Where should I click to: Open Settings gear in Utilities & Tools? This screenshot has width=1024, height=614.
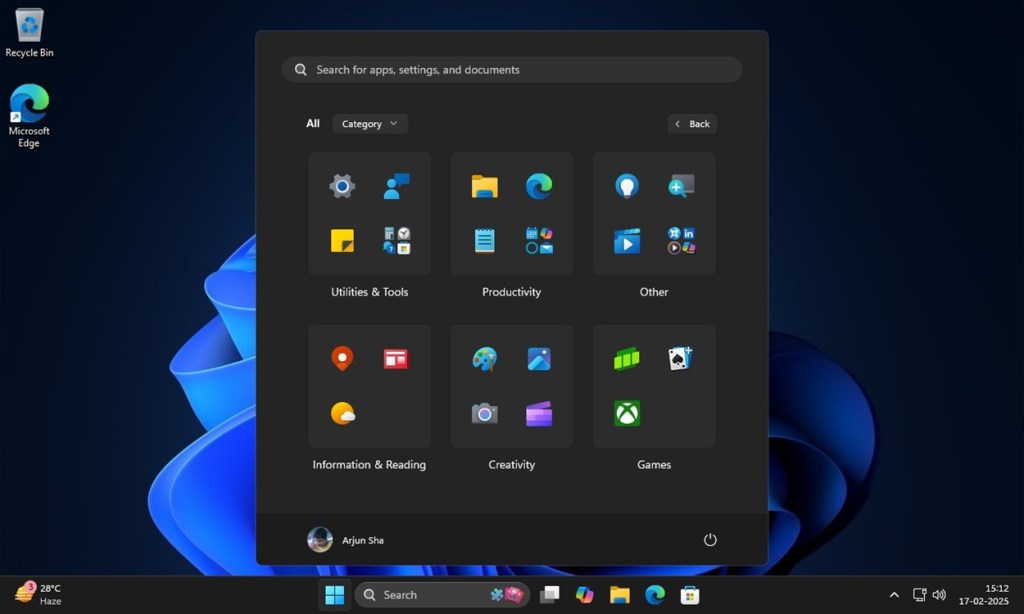point(342,186)
